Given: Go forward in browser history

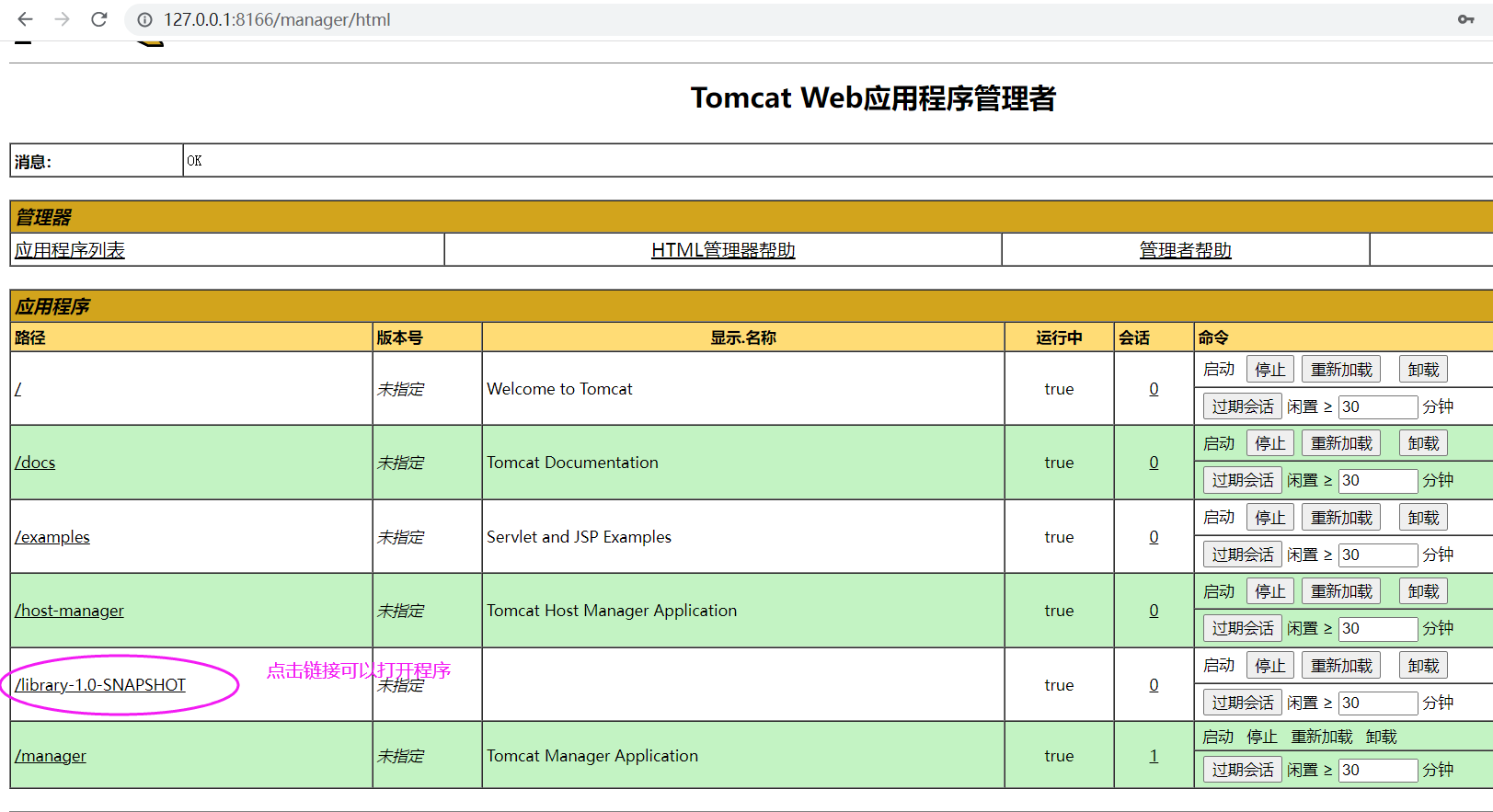Looking at the screenshot, I should click(62, 19).
